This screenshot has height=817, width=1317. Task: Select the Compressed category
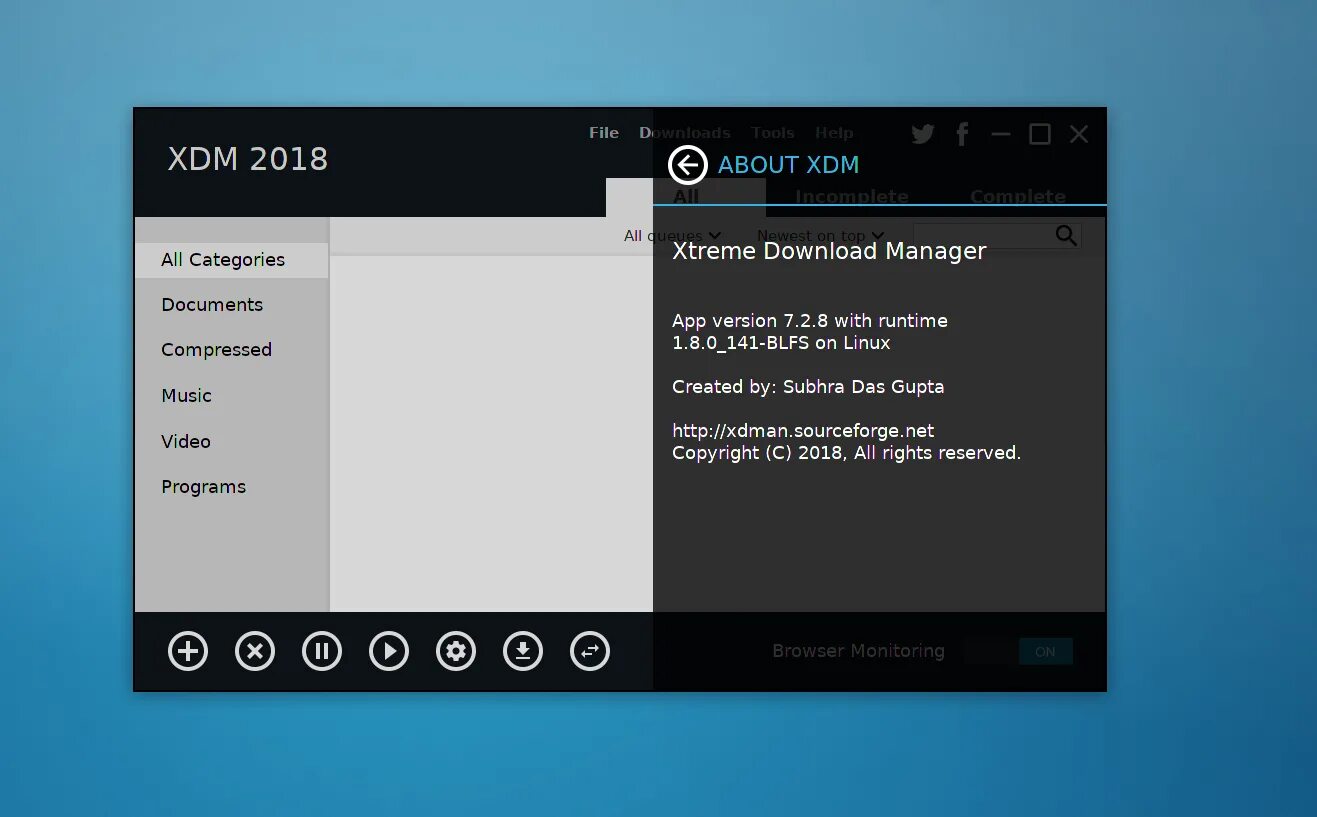216,350
